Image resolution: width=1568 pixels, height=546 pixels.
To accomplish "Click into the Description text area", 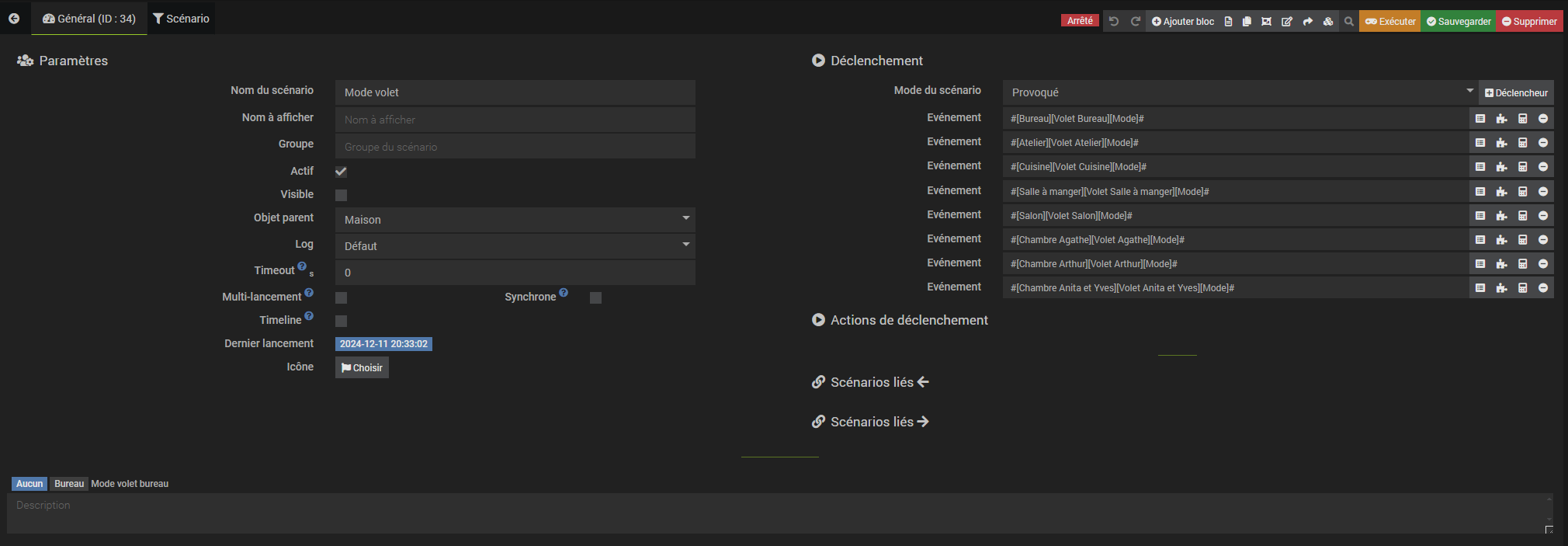I will click(x=776, y=513).
